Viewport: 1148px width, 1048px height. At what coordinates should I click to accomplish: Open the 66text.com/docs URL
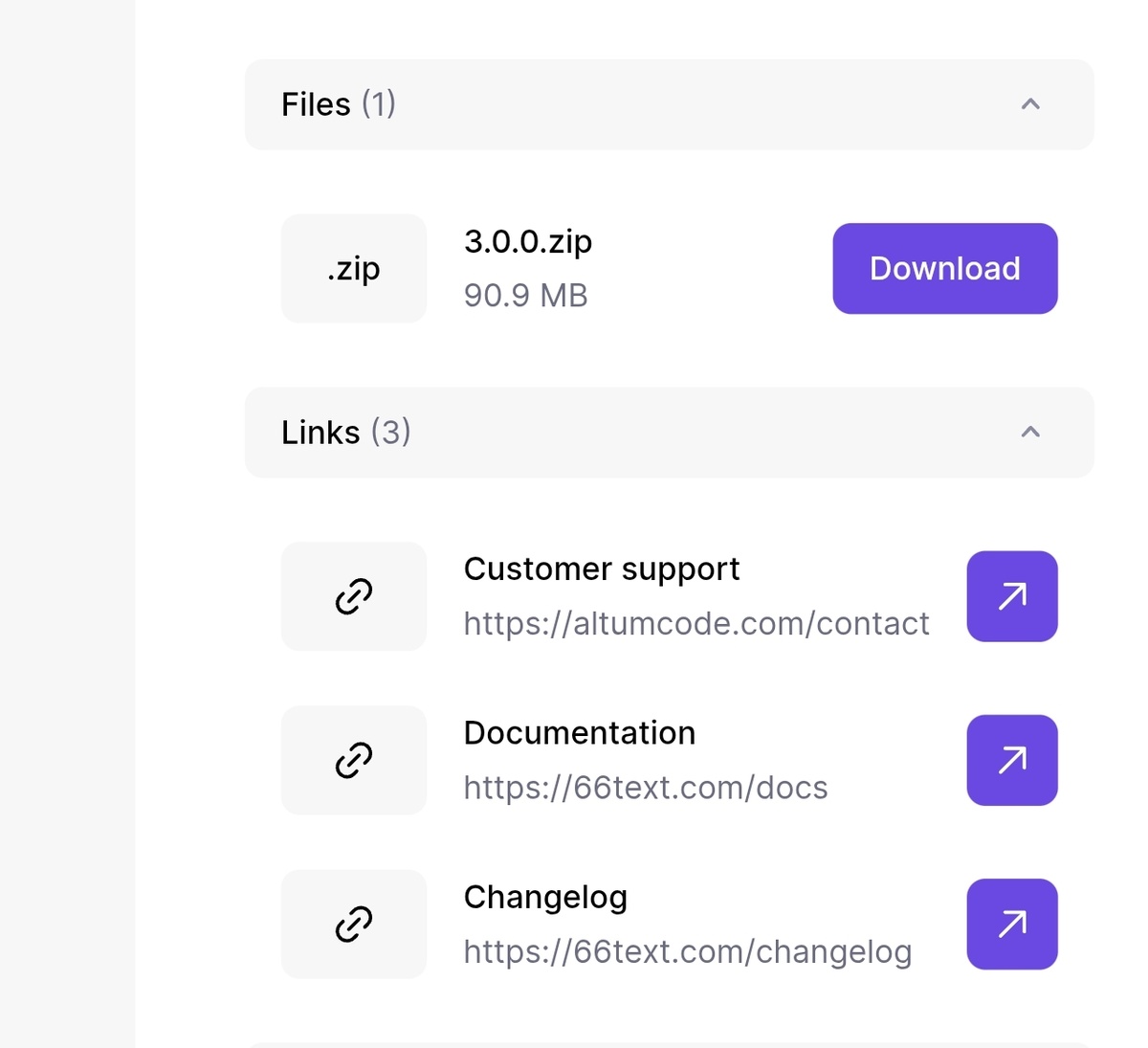point(645,788)
